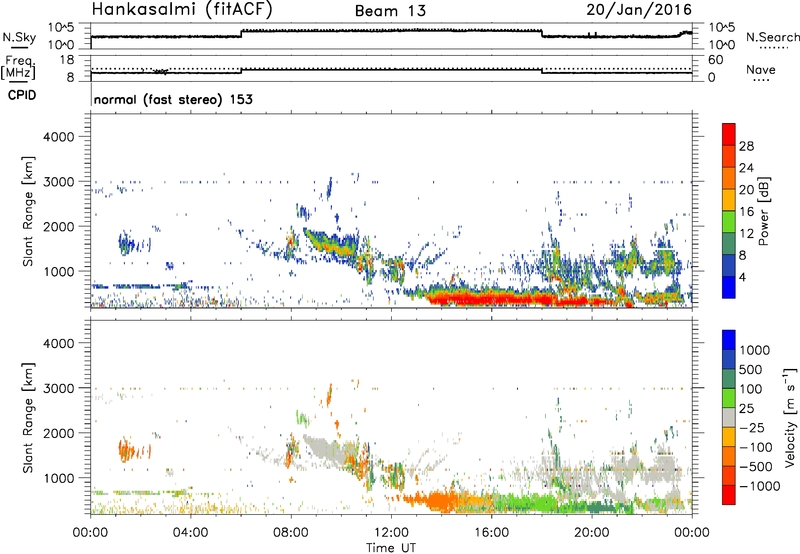Click the right-side 60 label of the frequency panel
800x554 pixels.
[716, 60]
